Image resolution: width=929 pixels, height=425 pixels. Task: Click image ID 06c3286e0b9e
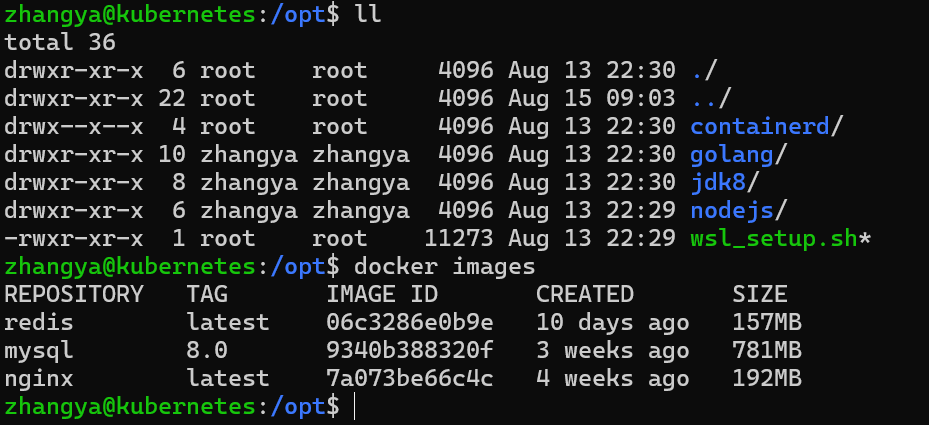pyautogui.click(x=409, y=323)
